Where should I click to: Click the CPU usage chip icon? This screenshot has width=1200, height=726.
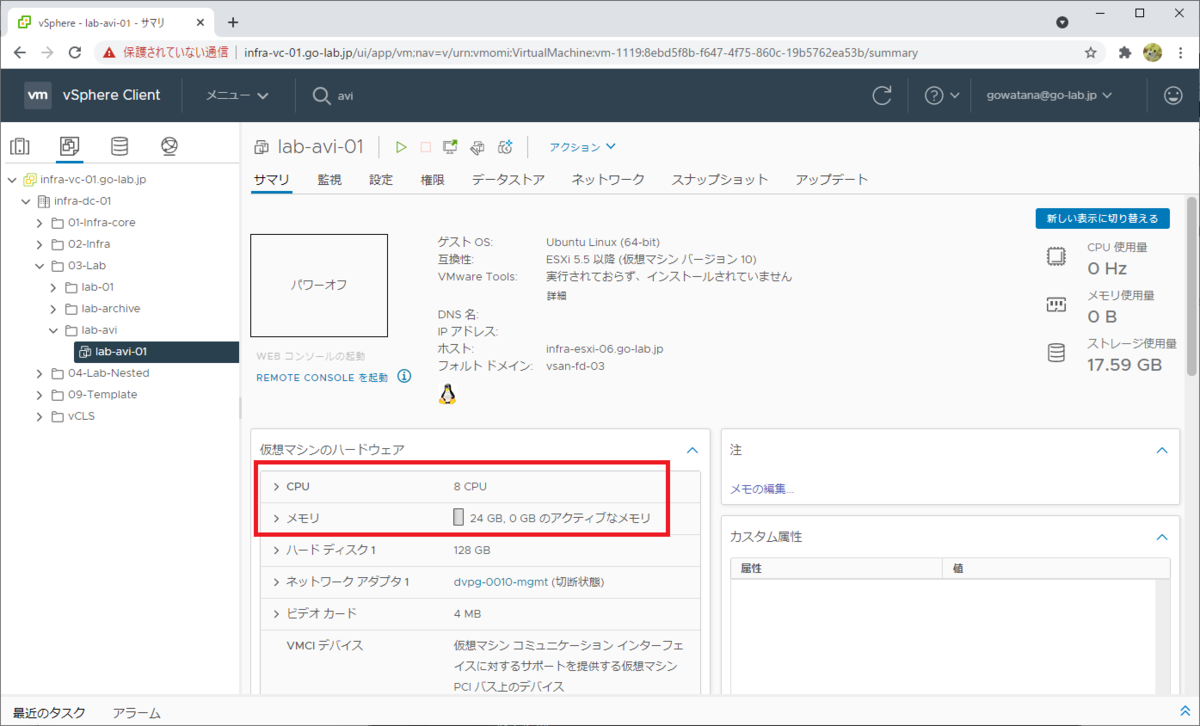tap(1056, 257)
